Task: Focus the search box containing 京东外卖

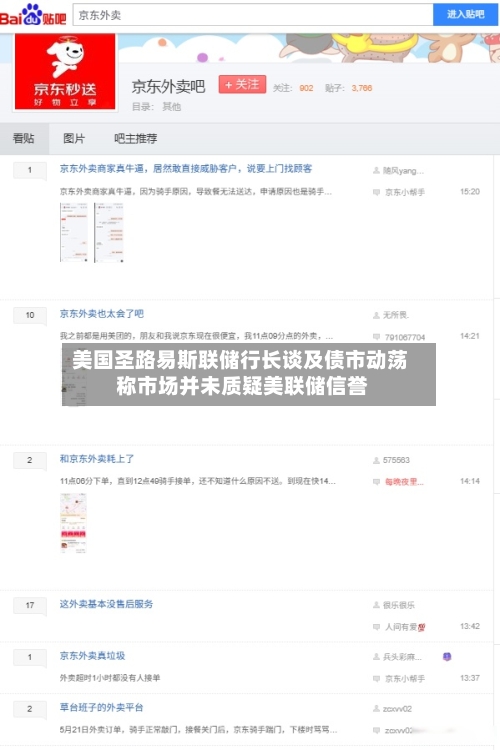Action: coord(253,15)
